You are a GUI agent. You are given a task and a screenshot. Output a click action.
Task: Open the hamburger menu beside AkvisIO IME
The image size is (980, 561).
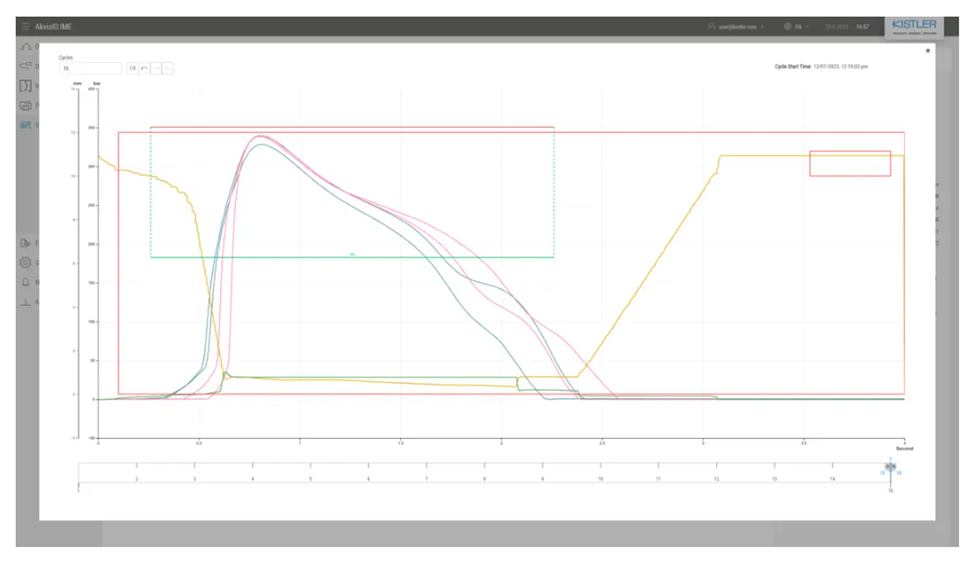[x=26, y=27]
